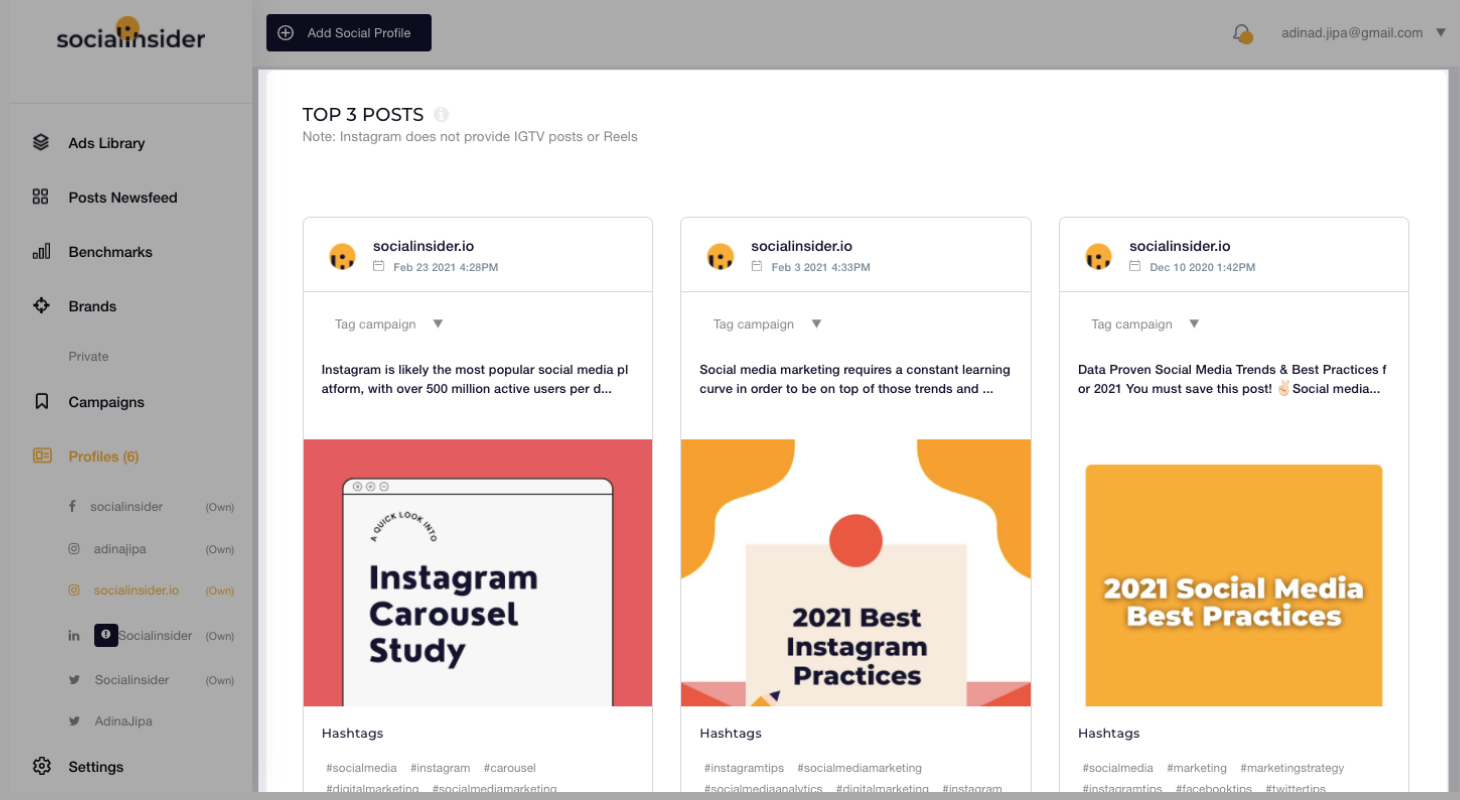1460x800 pixels.
Task: Click the #instagramtips hashtag on second post
Action: click(x=744, y=768)
